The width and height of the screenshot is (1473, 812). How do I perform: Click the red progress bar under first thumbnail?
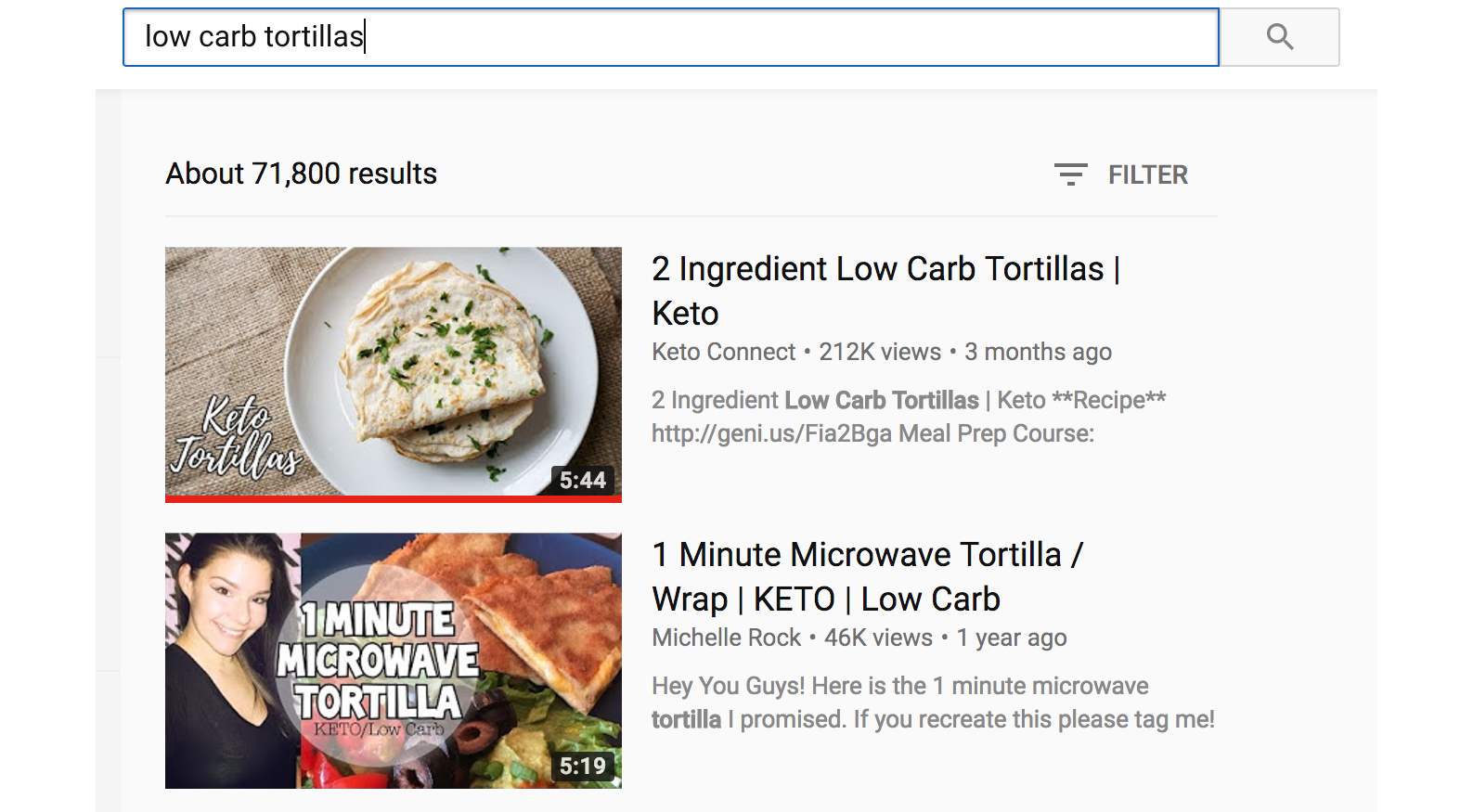pos(394,499)
